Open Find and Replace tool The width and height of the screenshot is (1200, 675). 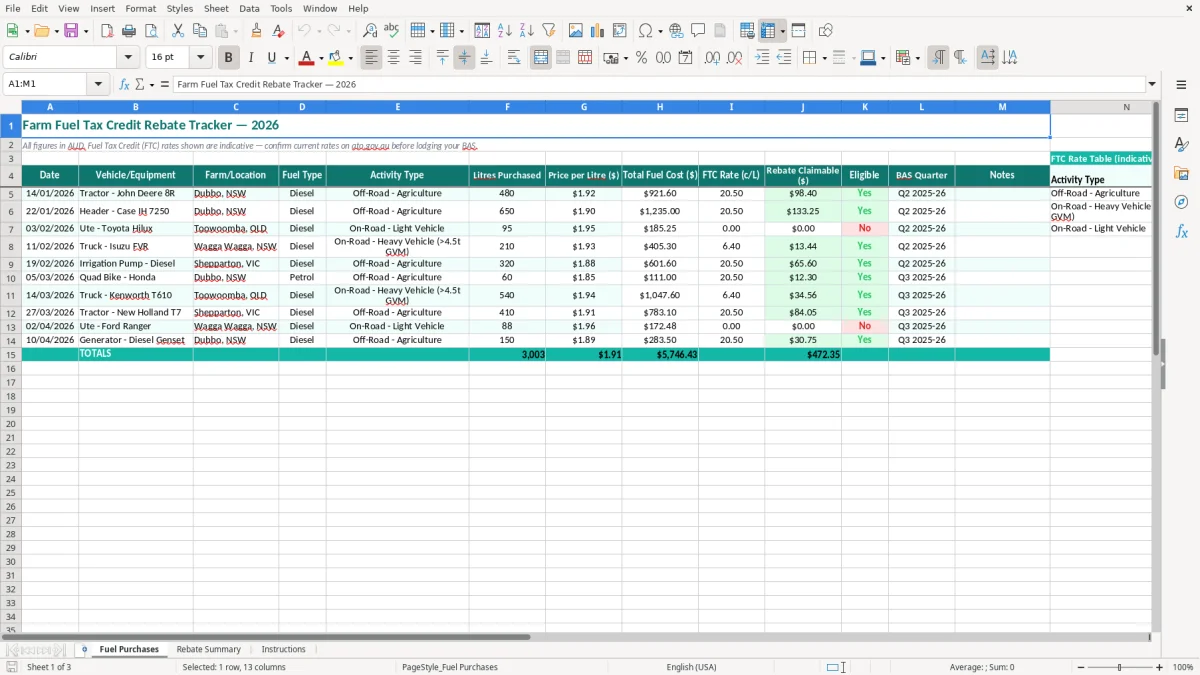tap(370, 31)
